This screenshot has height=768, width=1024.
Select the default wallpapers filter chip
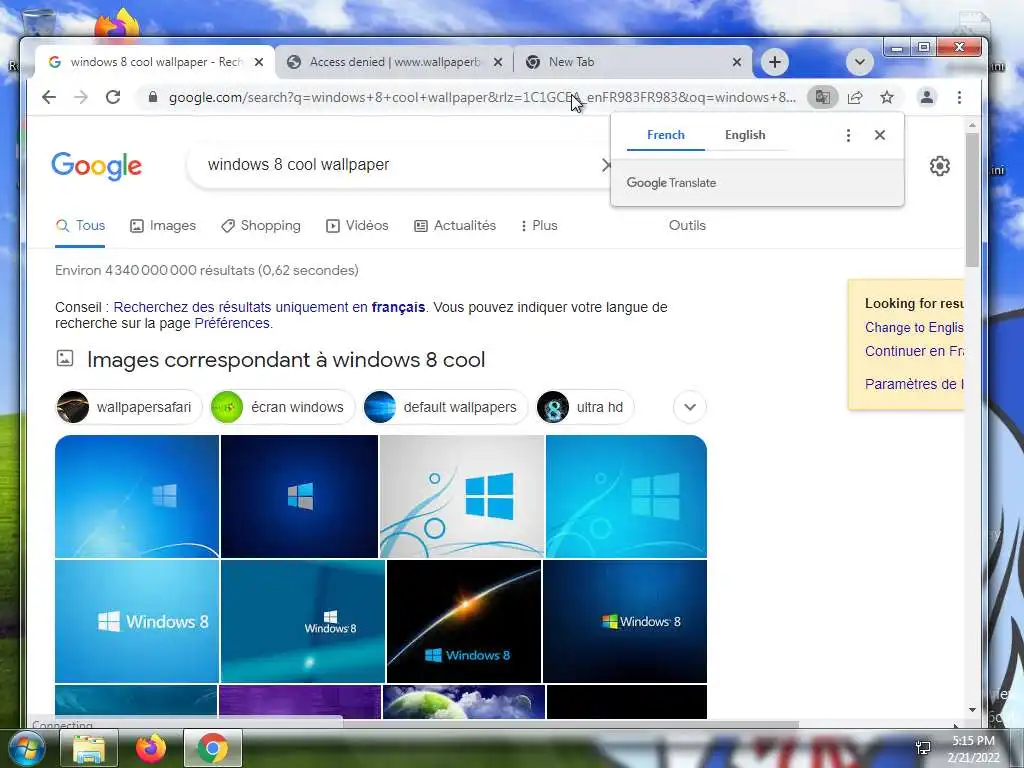click(445, 408)
